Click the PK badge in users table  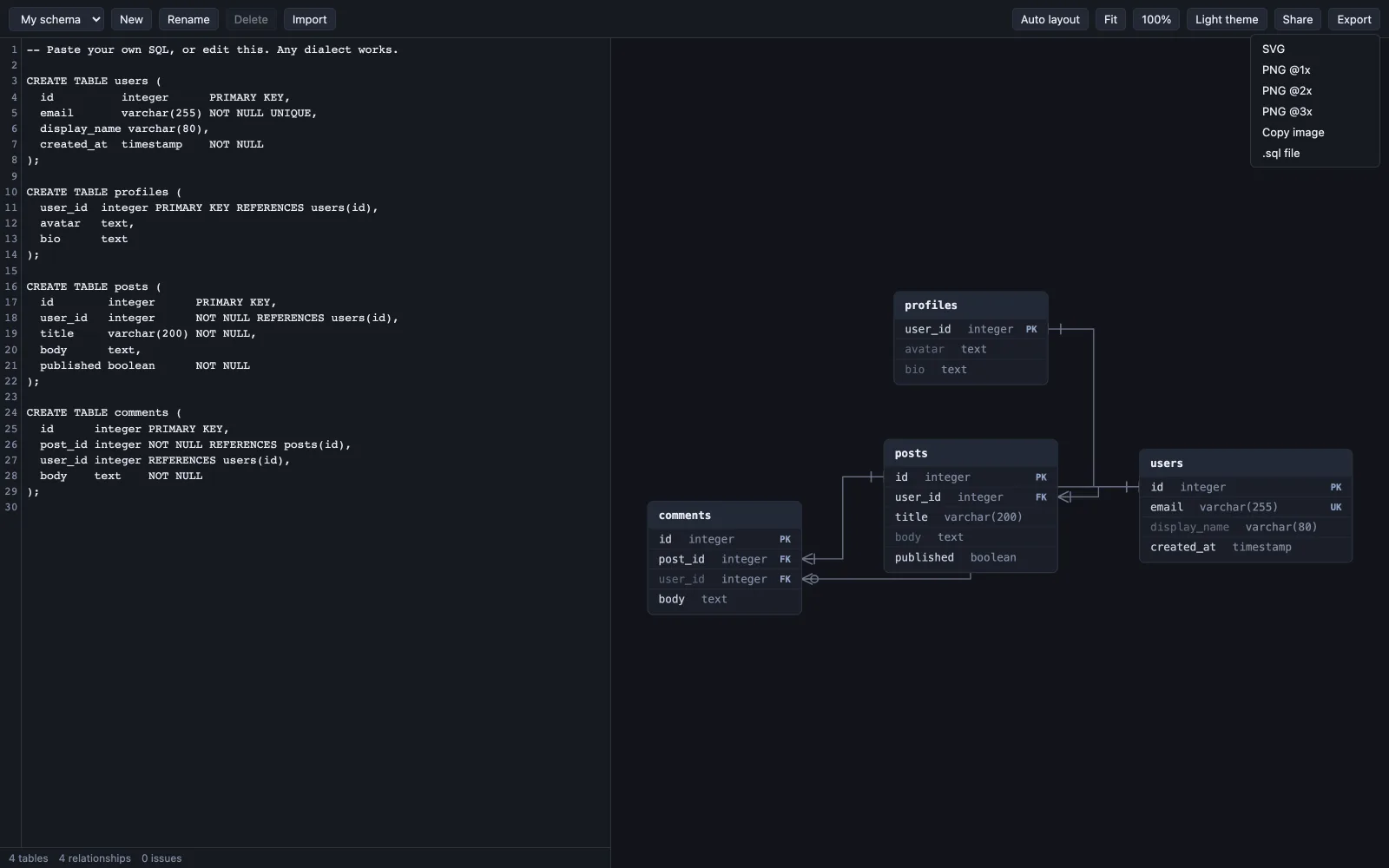tap(1336, 487)
